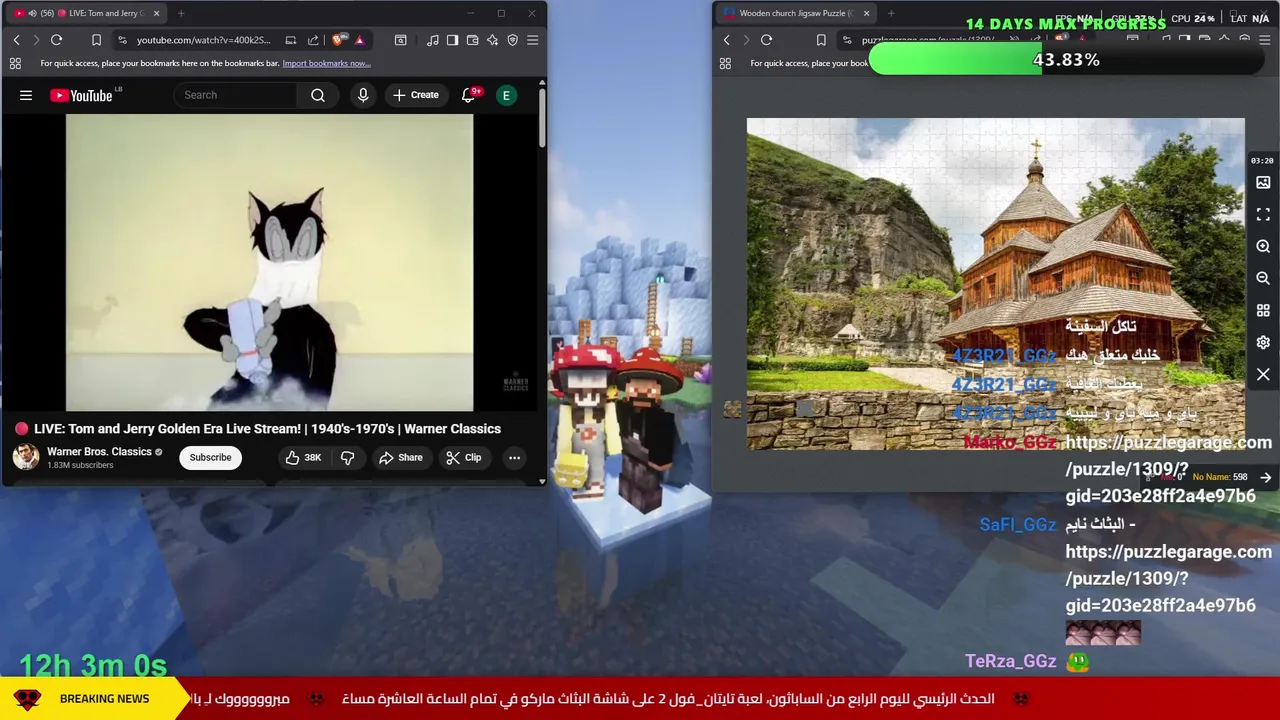Reload the YouTube page
1280x720 pixels.
56,40
